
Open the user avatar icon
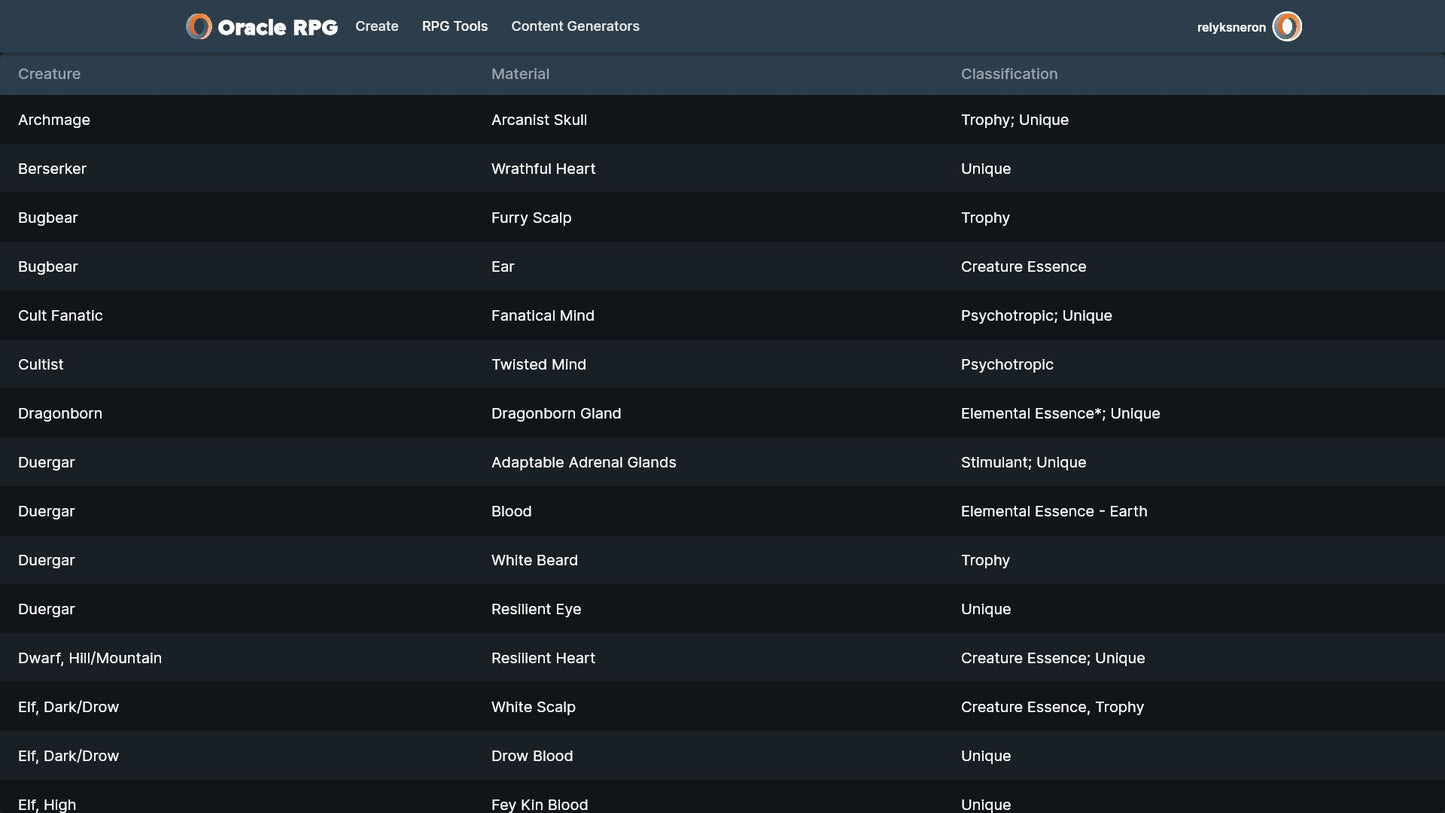click(1287, 27)
